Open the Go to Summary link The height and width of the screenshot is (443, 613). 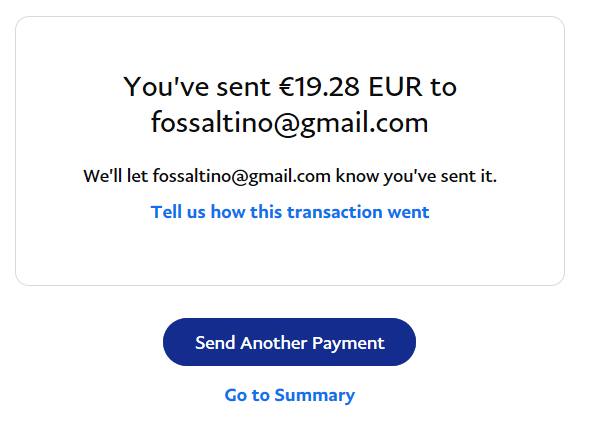tap(290, 395)
